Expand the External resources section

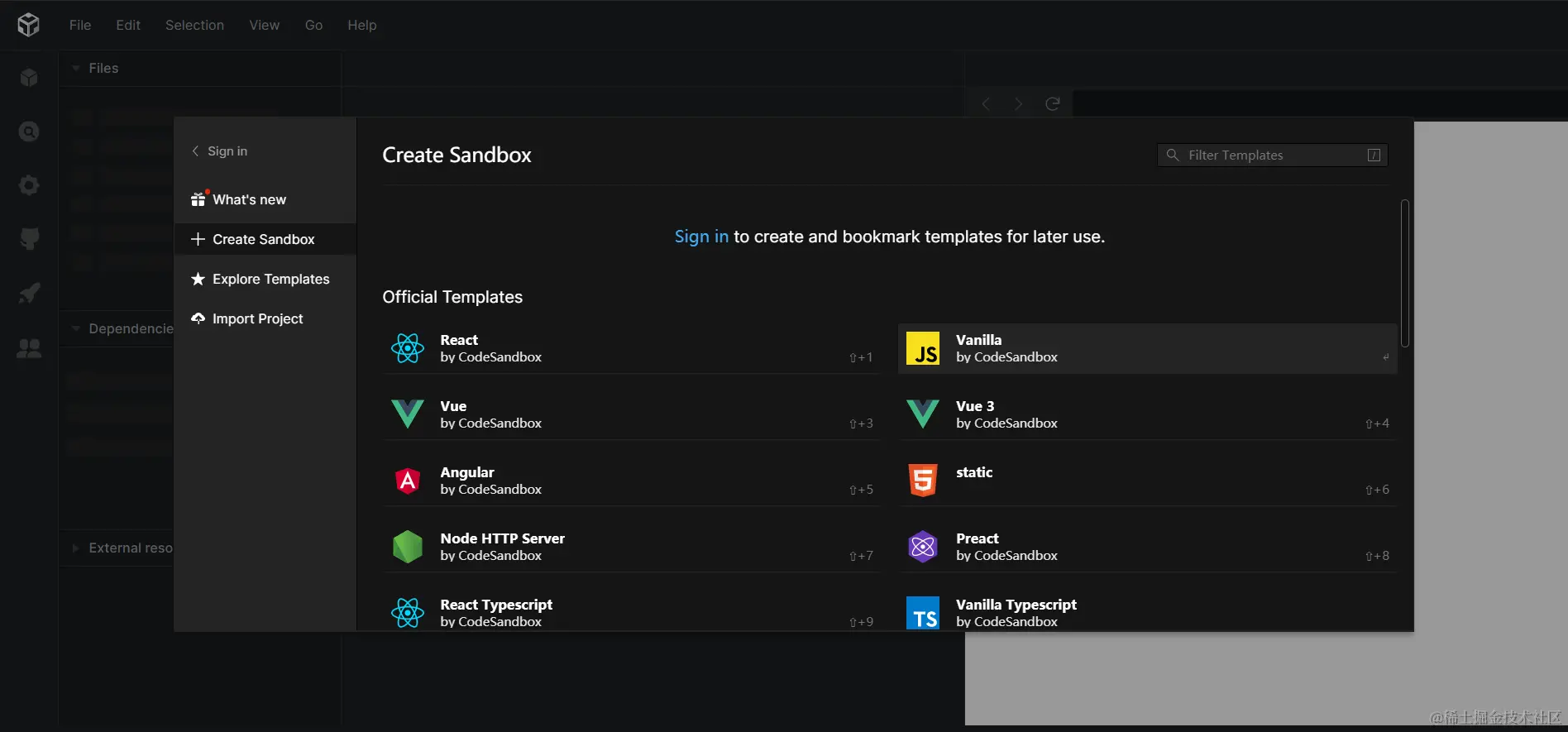[76, 548]
